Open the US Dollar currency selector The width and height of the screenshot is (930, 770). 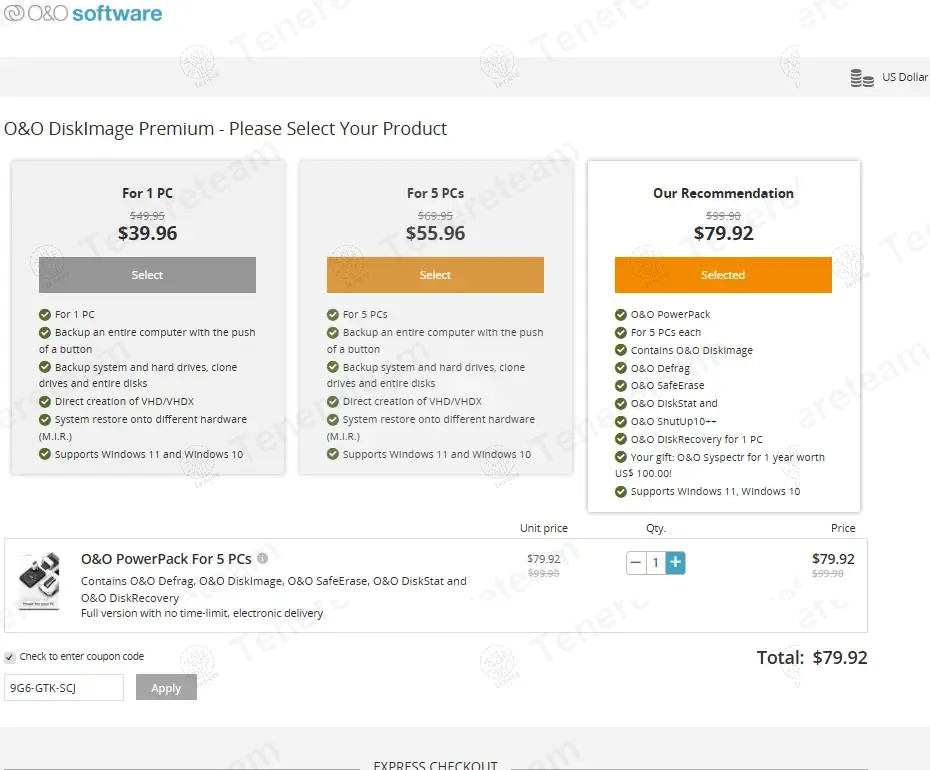(903, 77)
